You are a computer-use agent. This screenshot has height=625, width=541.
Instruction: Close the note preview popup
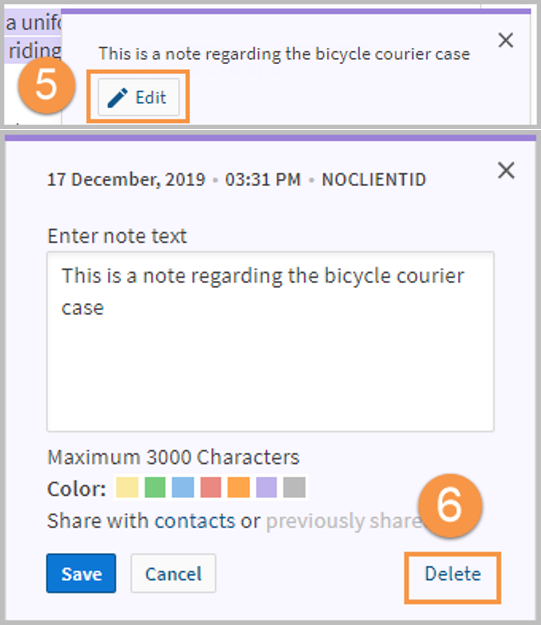pyautogui.click(x=506, y=40)
